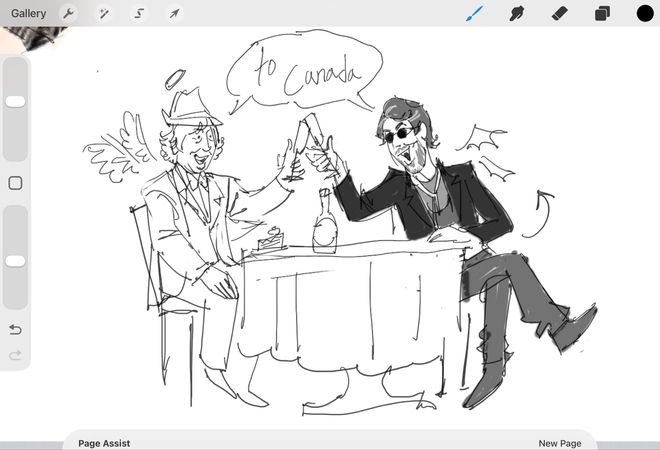Activate the Selection tool

pos(139,14)
